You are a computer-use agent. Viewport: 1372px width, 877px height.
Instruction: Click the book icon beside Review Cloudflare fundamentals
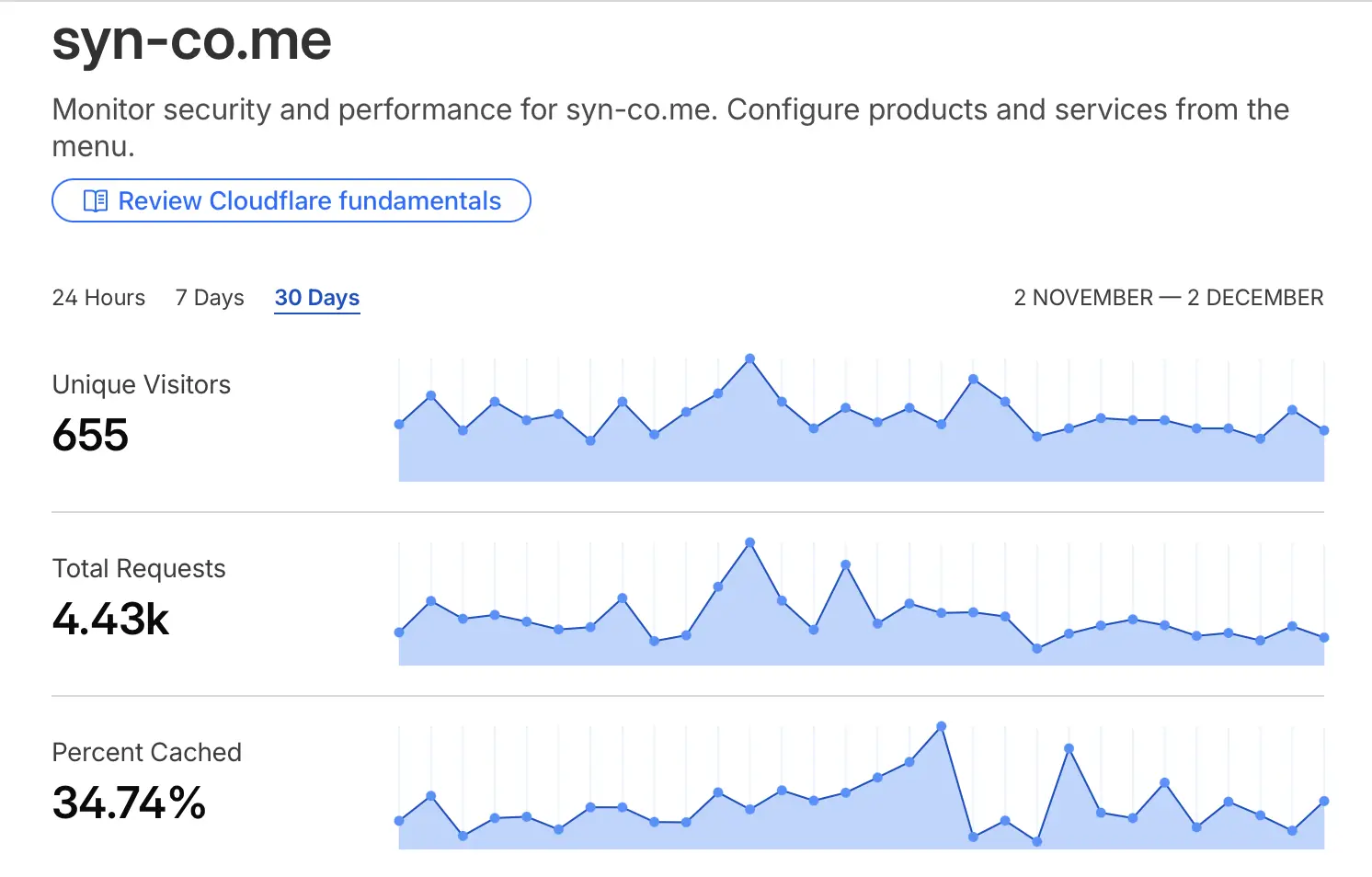(95, 201)
